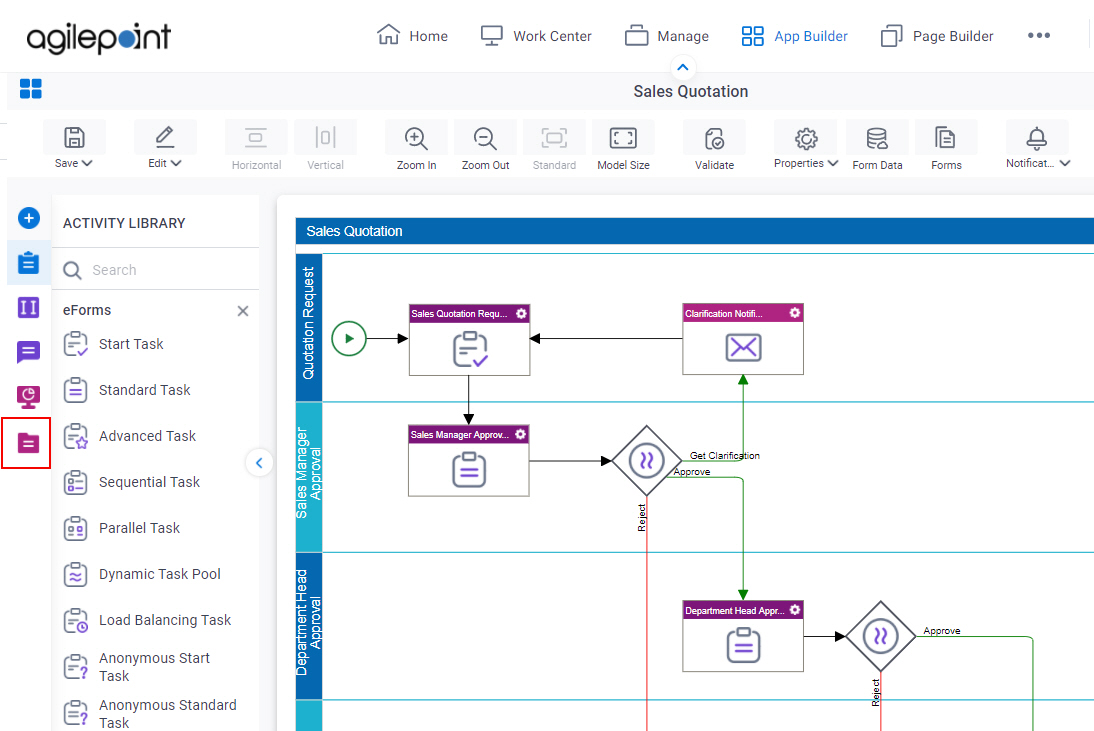
Task: Expand the Edit dropdown arrow
Action: click(176, 163)
